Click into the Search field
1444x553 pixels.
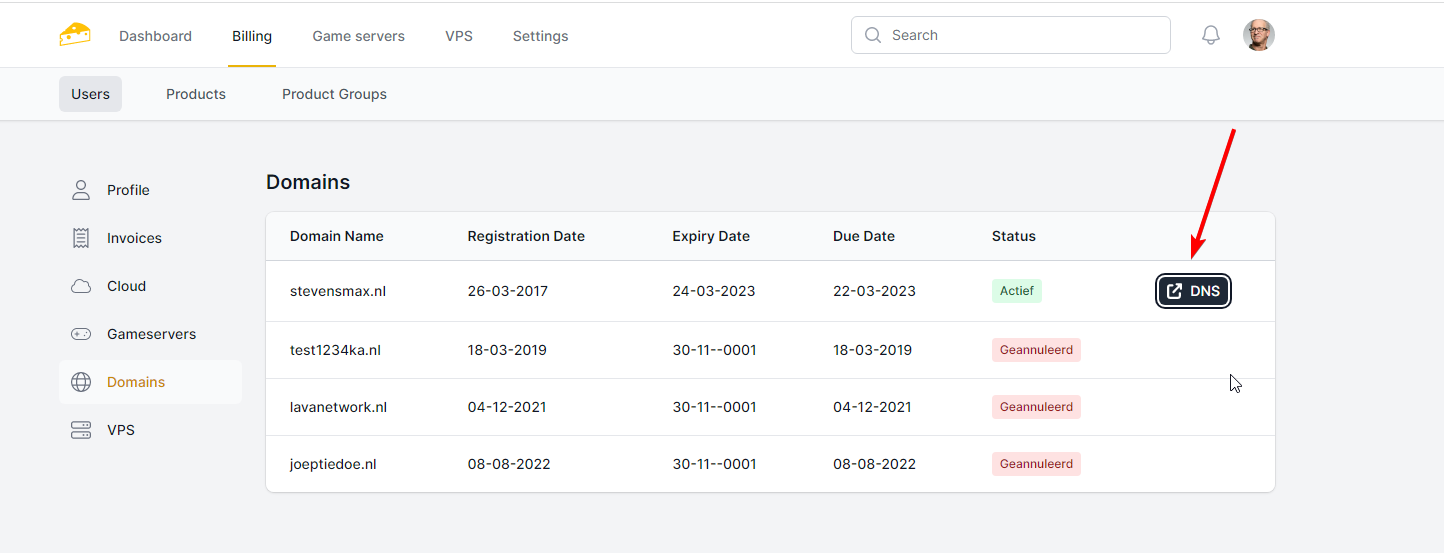pos(1020,35)
